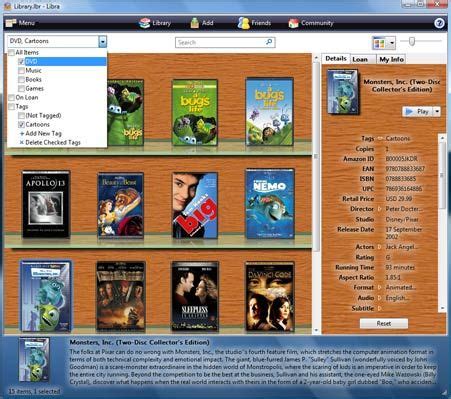451x399 pixels.
Task: Click the Cartoons tag value in Details
Action: coord(398,138)
